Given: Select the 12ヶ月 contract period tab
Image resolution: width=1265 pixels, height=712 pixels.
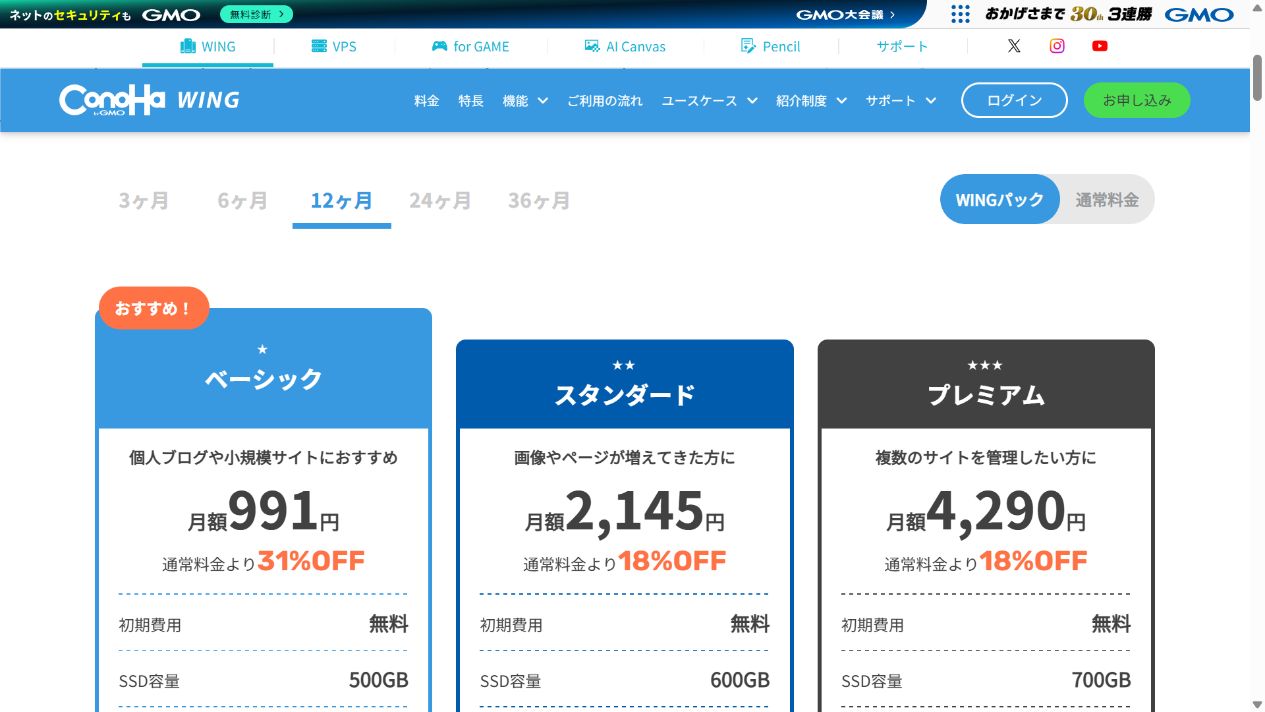Looking at the screenshot, I should (x=341, y=201).
